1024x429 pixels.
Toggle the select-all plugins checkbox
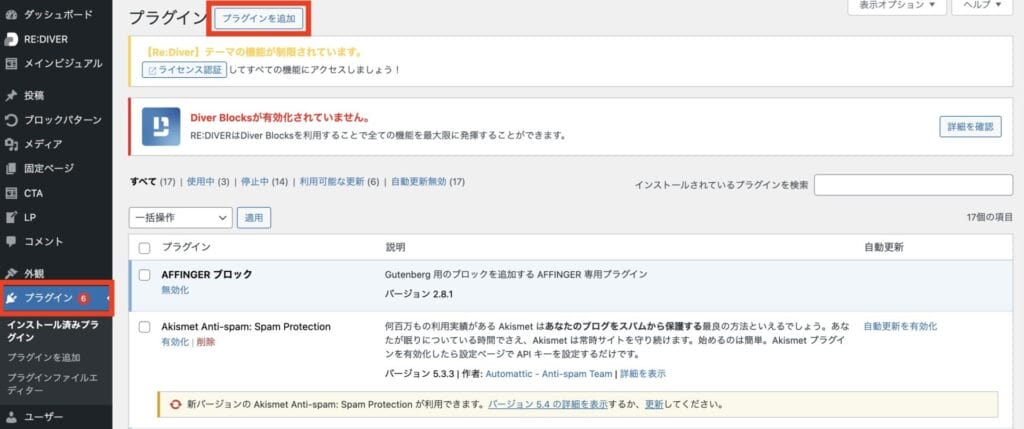point(145,247)
